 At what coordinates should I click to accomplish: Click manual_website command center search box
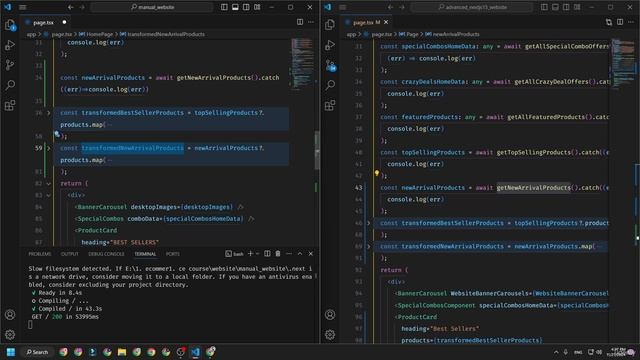152,7
